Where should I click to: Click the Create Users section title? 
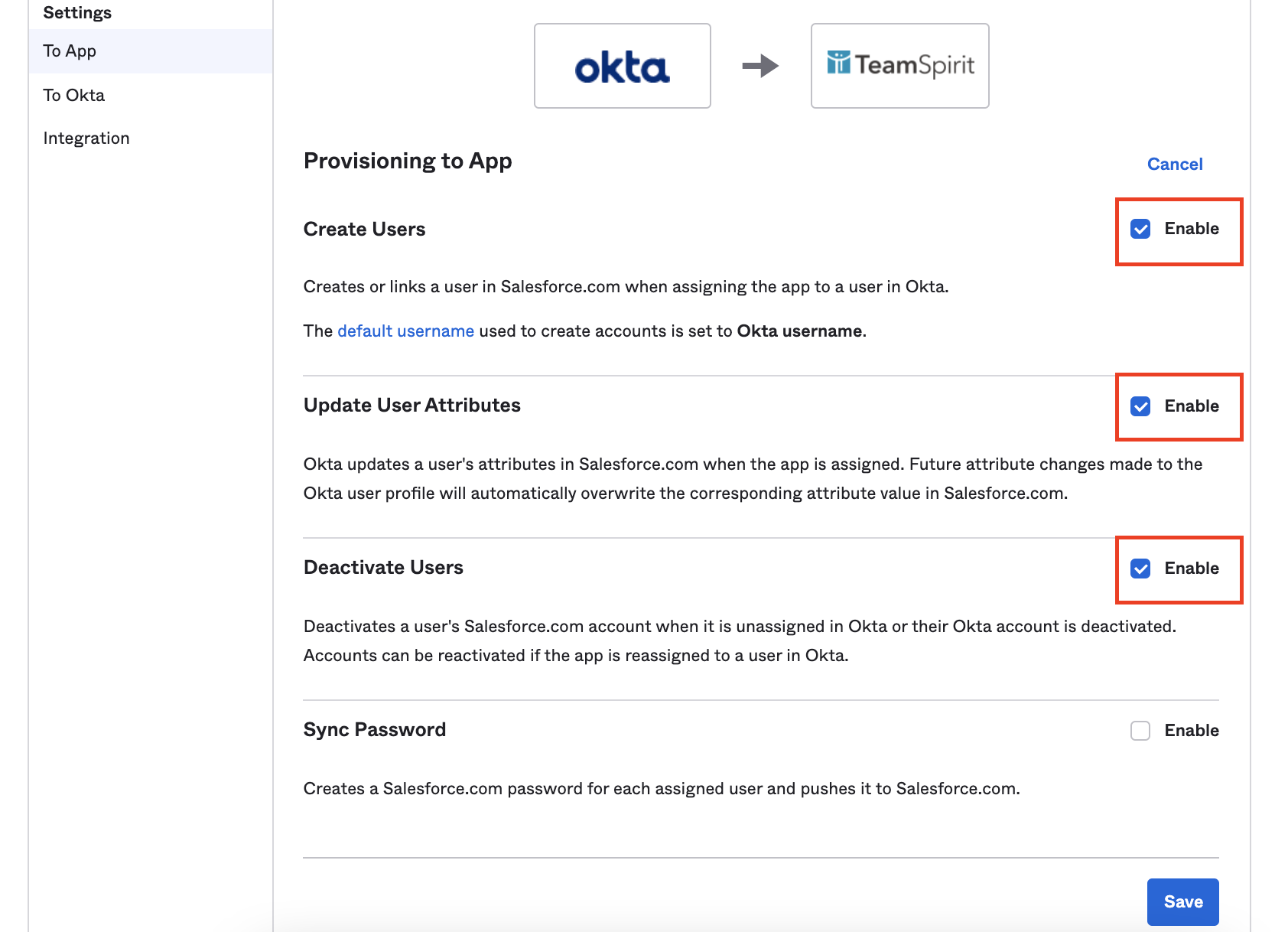tap(364, 230)
